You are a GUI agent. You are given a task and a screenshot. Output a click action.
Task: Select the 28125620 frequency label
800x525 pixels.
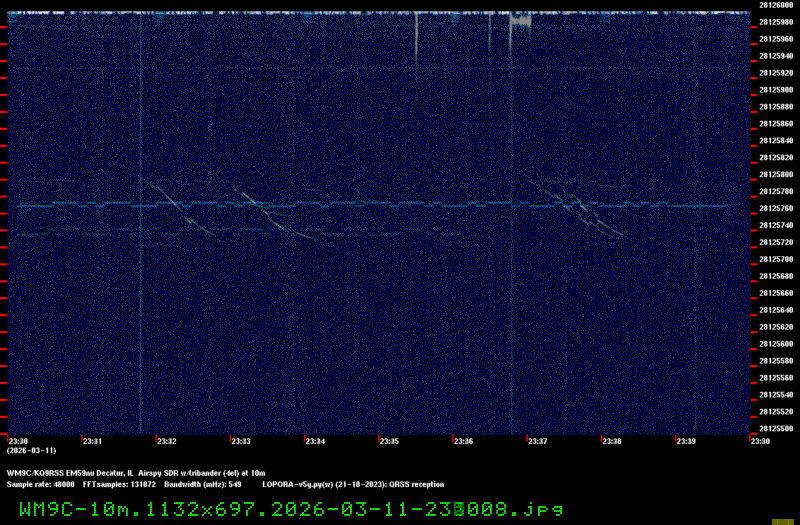pos(776,327)
